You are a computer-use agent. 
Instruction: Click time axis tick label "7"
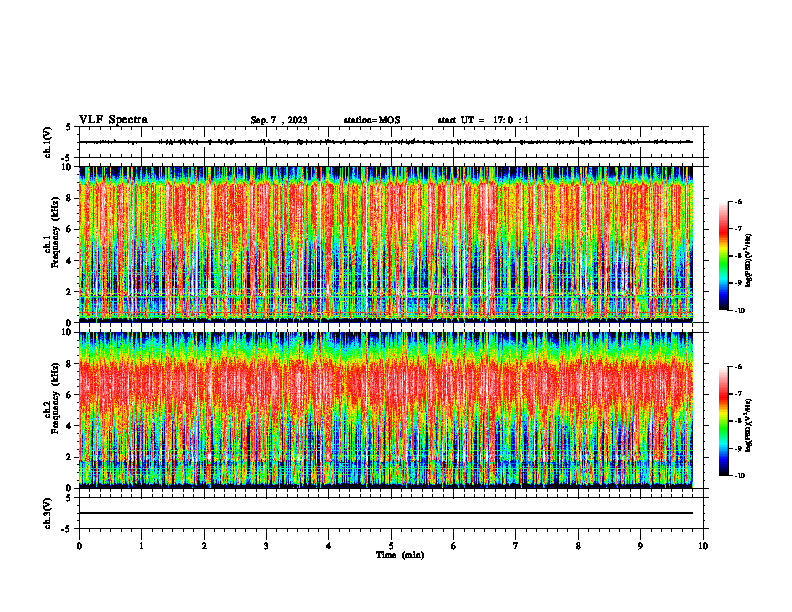tap(516, 546)
